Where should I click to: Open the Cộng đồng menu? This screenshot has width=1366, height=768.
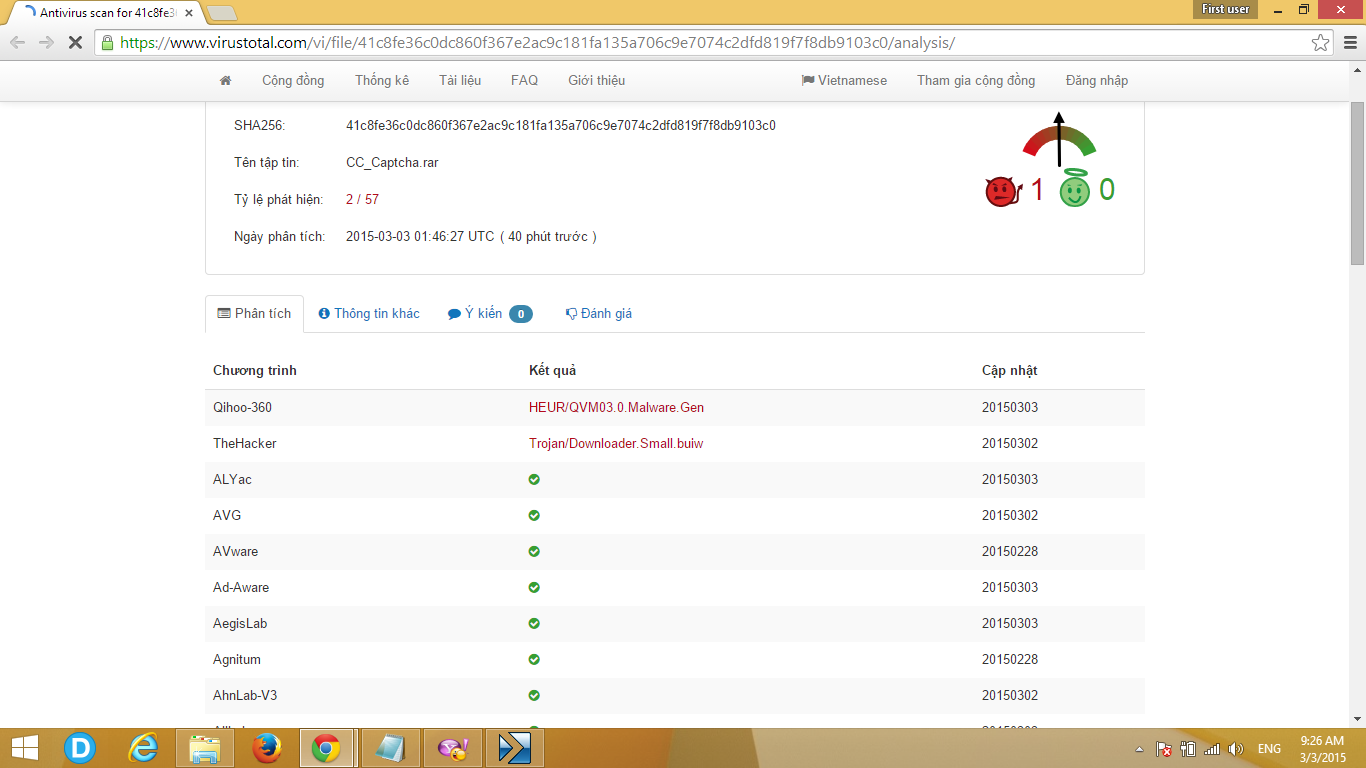pyautogui.click(x=293, y=80)
